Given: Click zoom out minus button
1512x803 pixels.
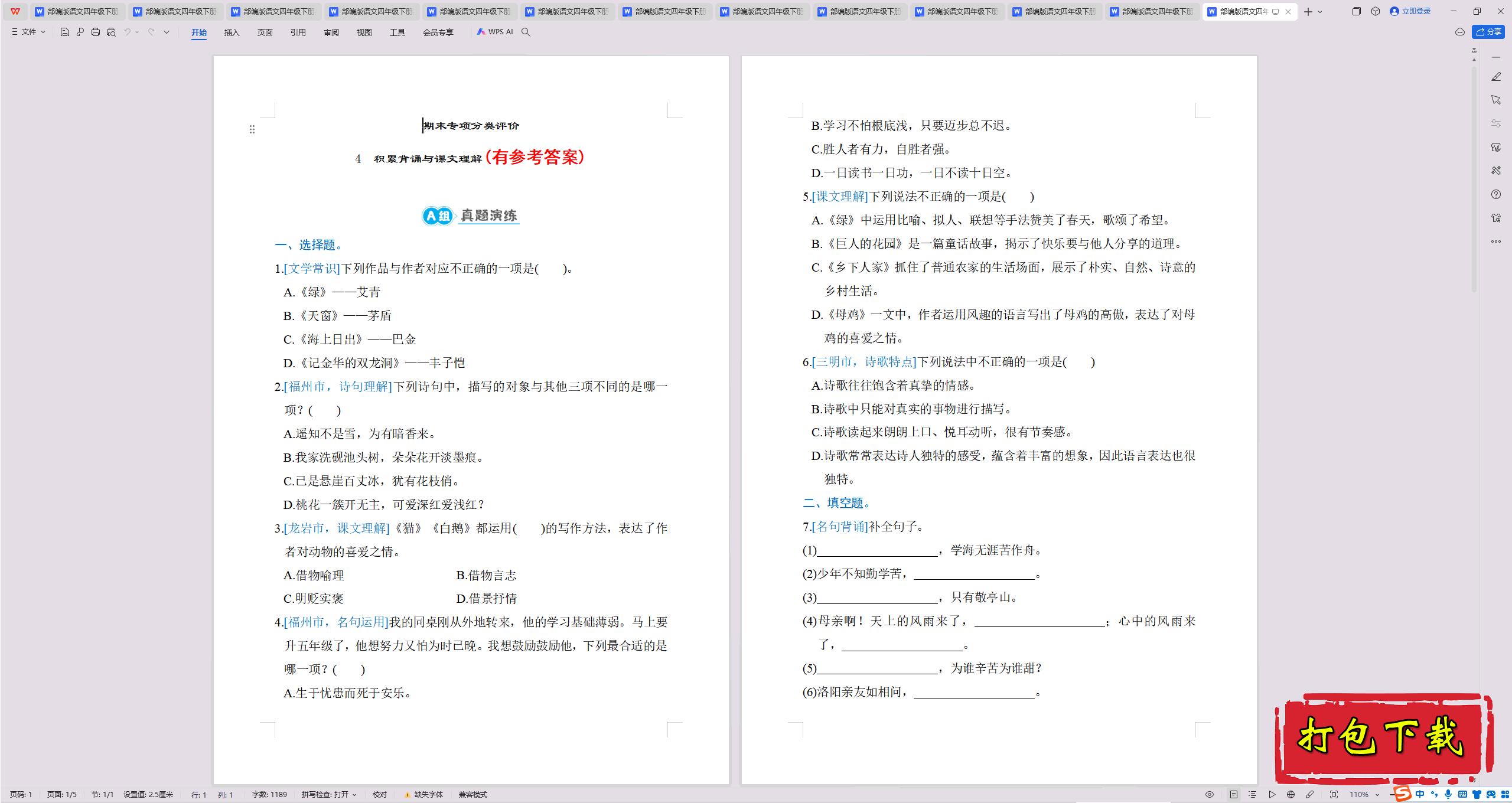Looking at the screenshot, I should coord(1392,795).
